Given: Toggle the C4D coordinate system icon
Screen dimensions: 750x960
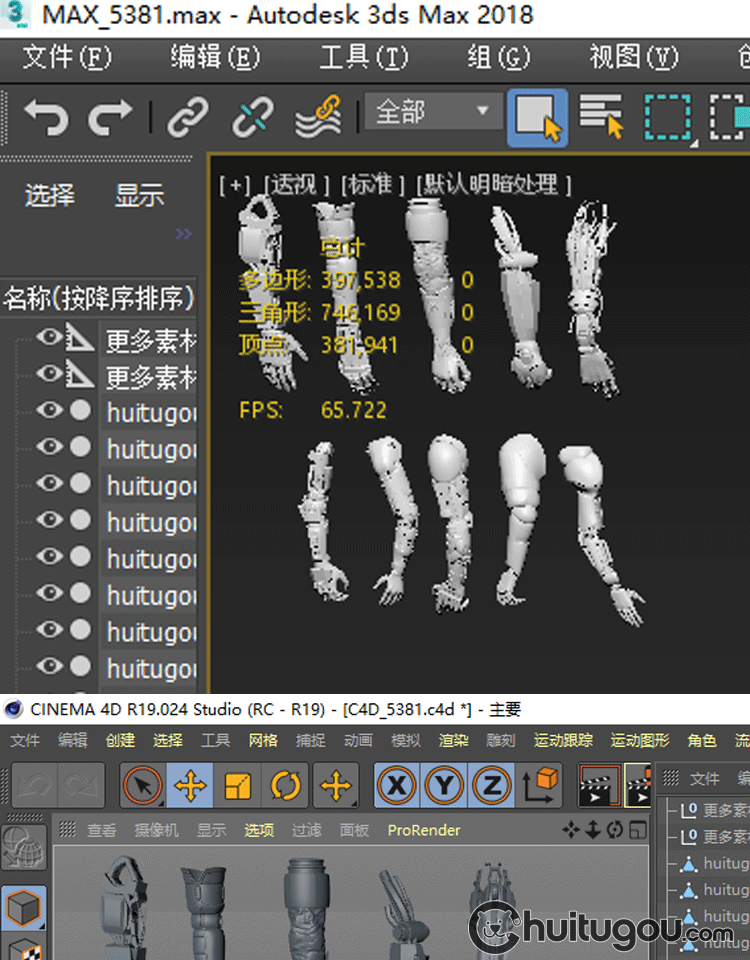Looking at the screenshot, I should click(539, 785).
